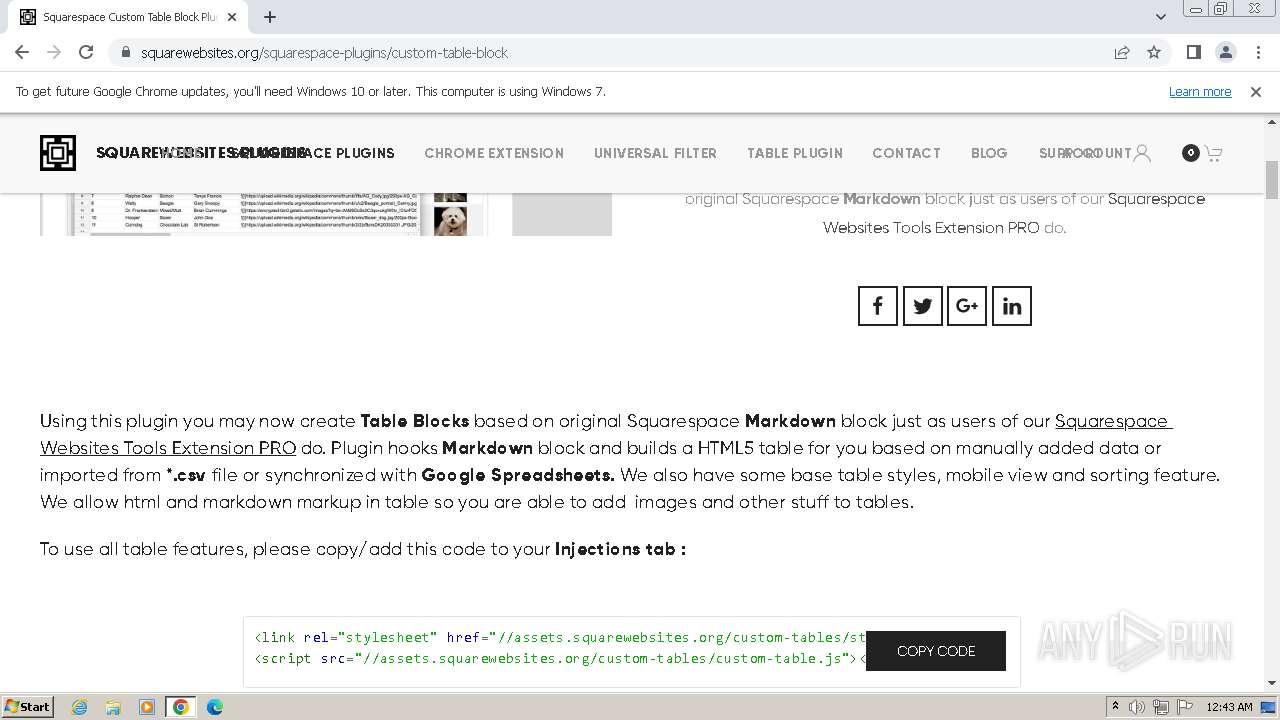
Task: Open the shopping cart icon
Action: (x=1213, y=153)
